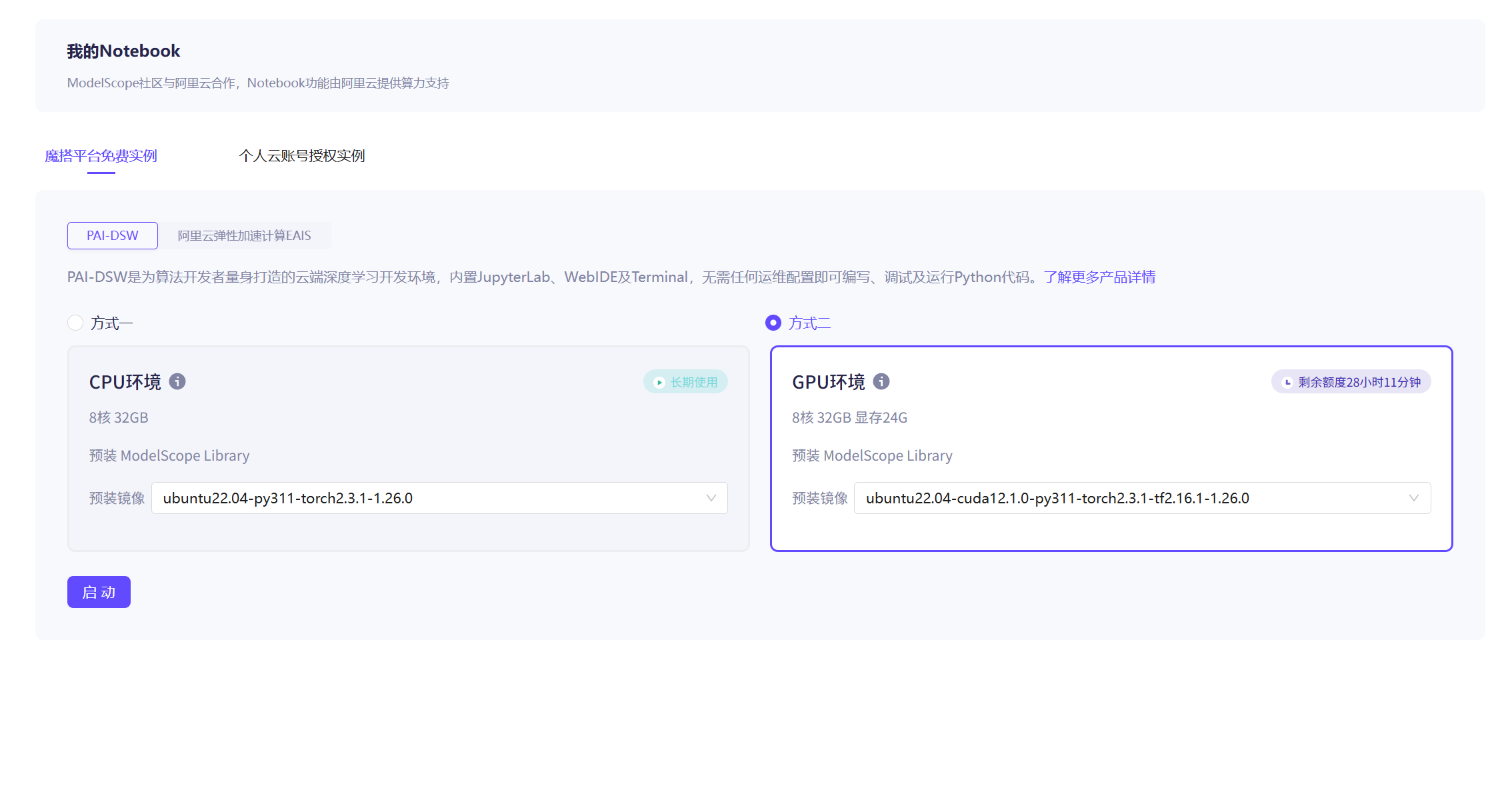This screenshot has height=792, width=1512.
Task: Click the clock icon in remaining quota badge
Action: (x=1287, y=382)
